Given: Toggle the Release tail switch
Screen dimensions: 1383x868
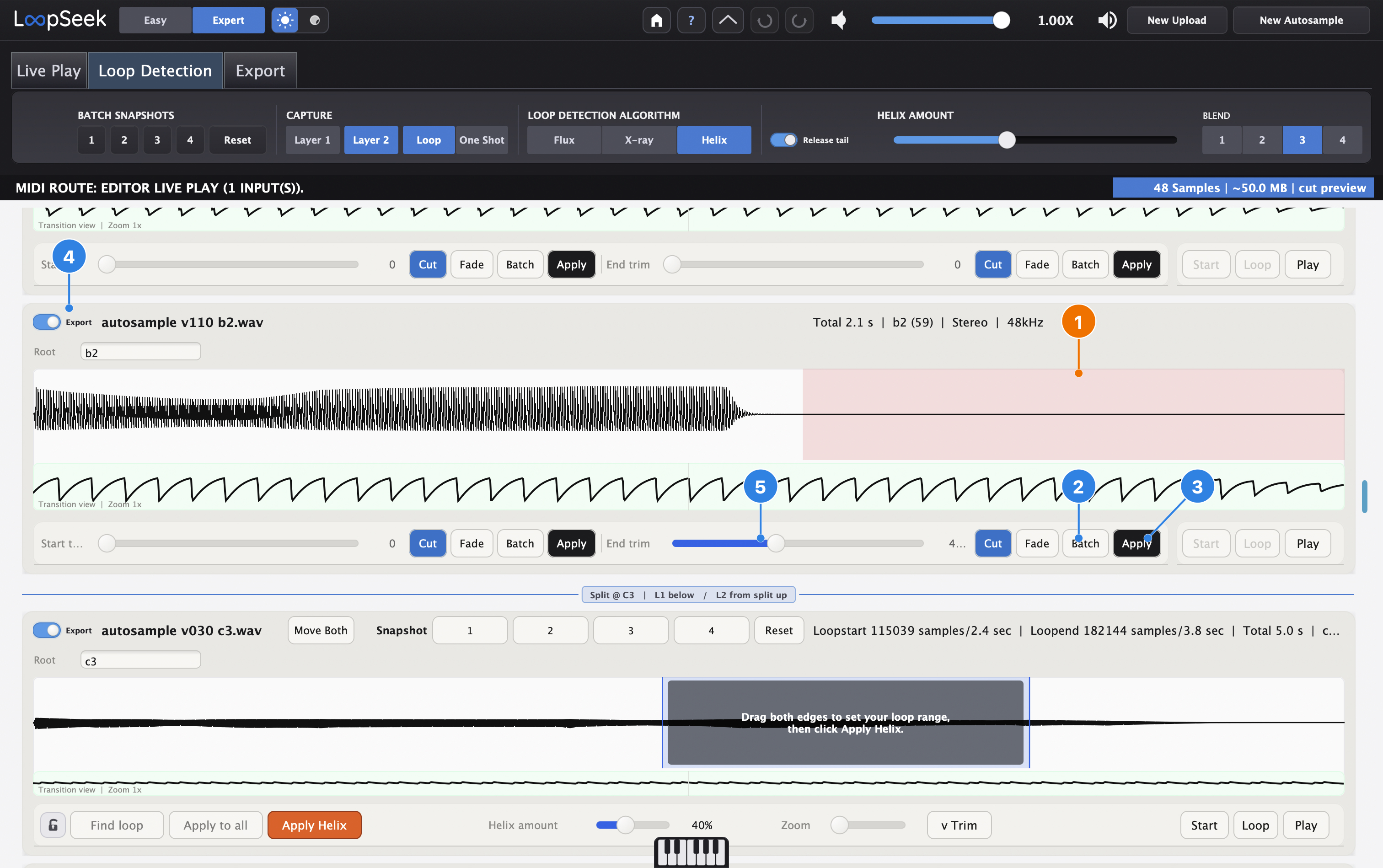Looking at the screenshot, I should 783,140.
